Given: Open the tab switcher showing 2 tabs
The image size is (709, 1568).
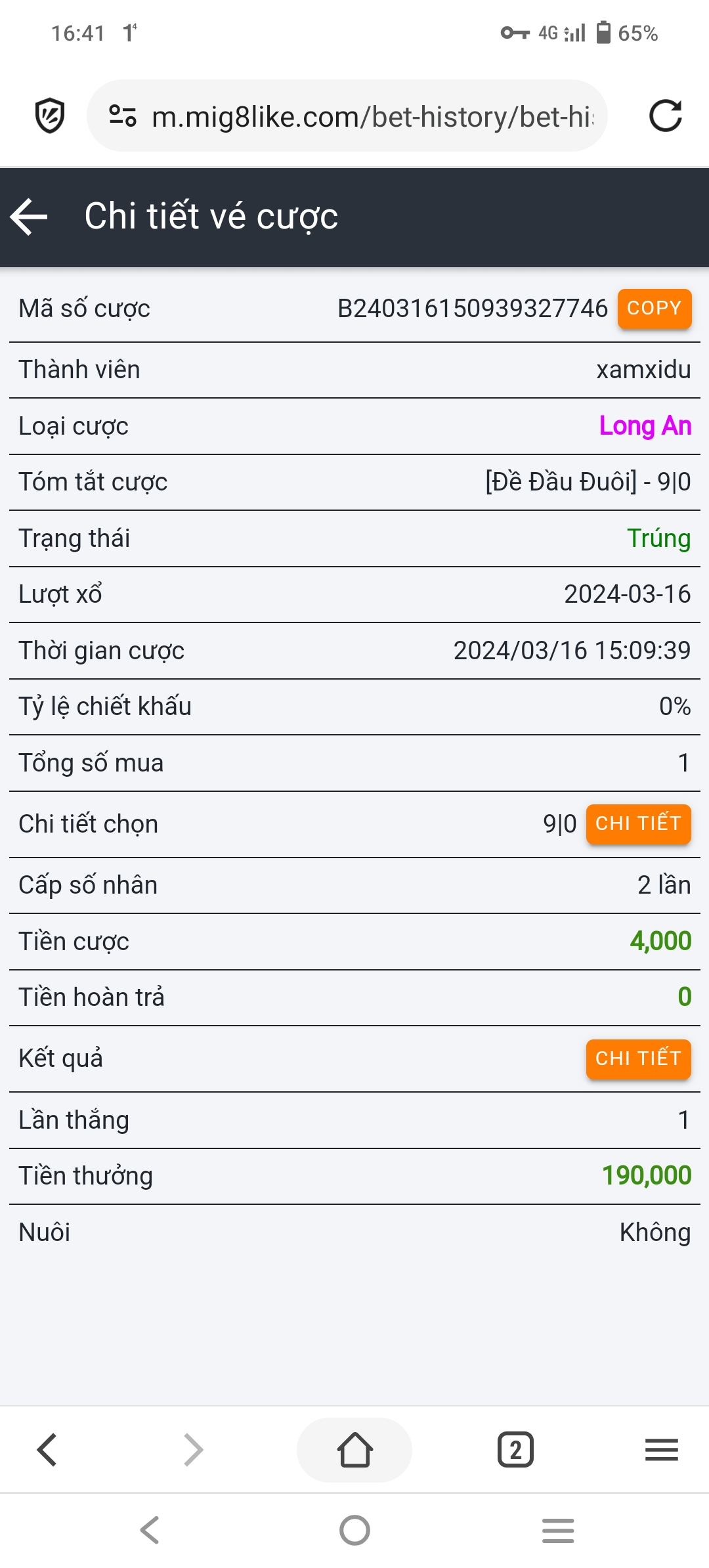Looking at the screenshot, I should 515,1449.
